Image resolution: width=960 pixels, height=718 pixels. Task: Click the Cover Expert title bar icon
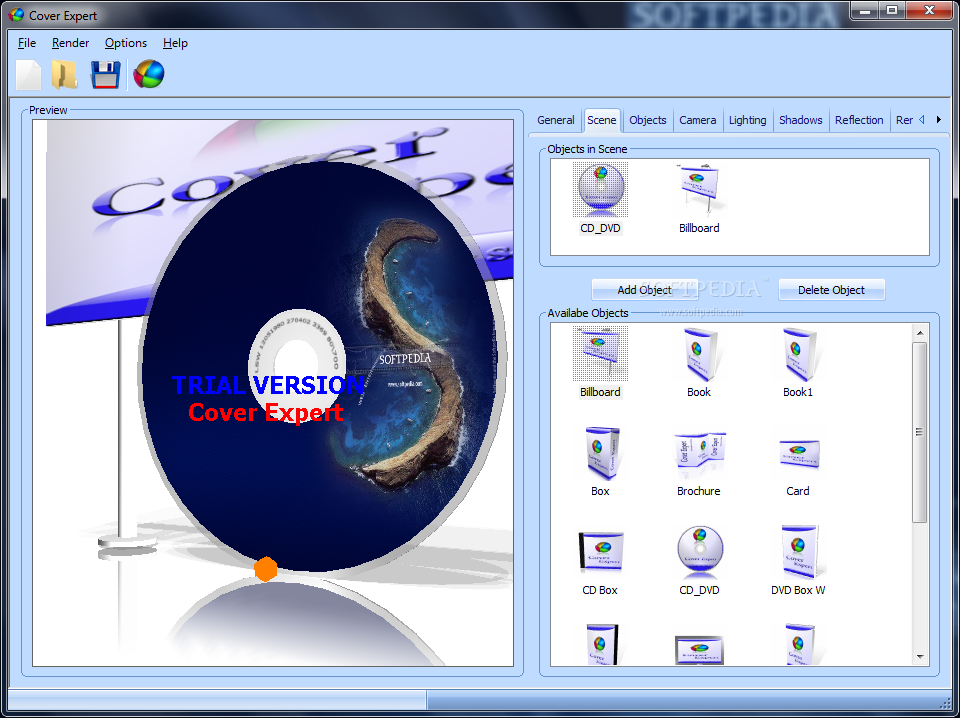[x=16, y=15]
